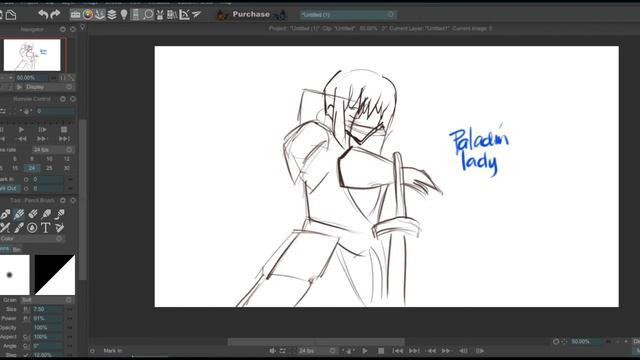
Task: Adjust the Opacity 100% slider field
Action: (48, 328)
